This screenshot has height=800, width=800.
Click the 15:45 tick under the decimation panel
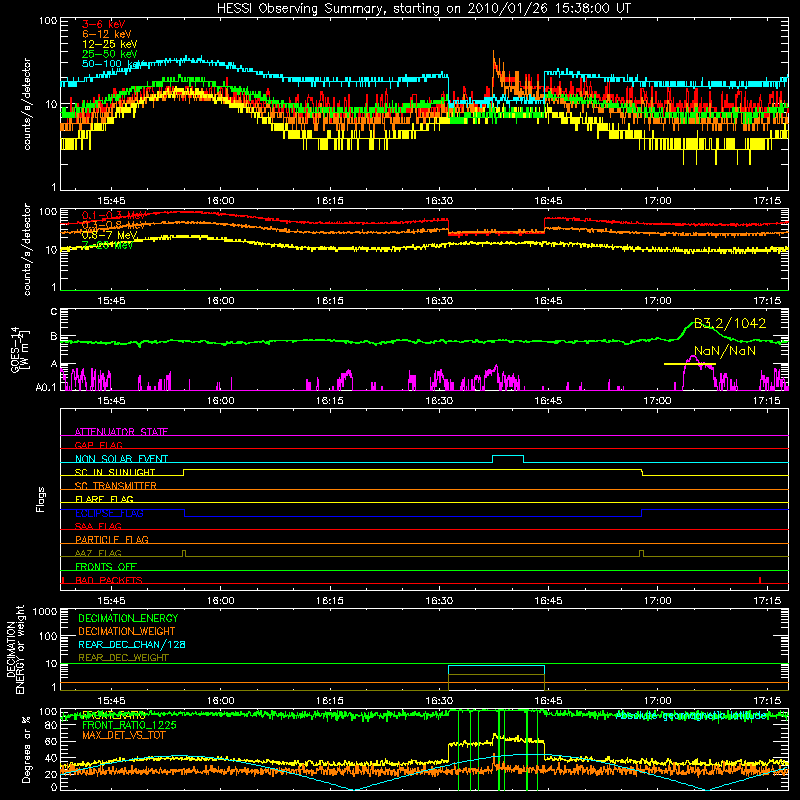(111, 701)
